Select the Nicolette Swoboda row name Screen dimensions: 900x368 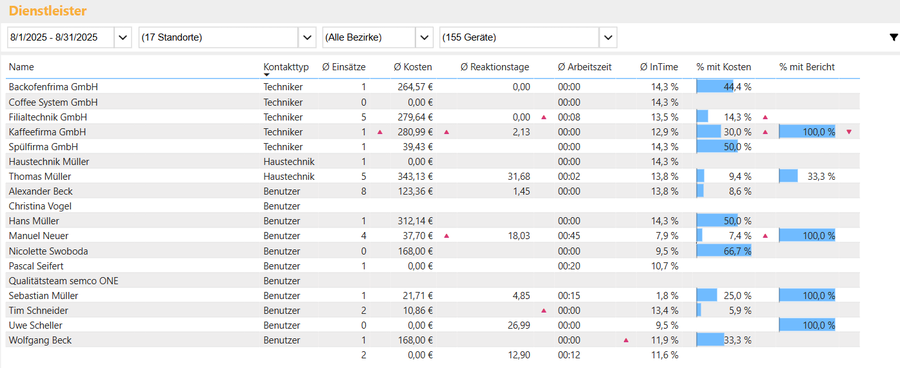tap(48, 251)
